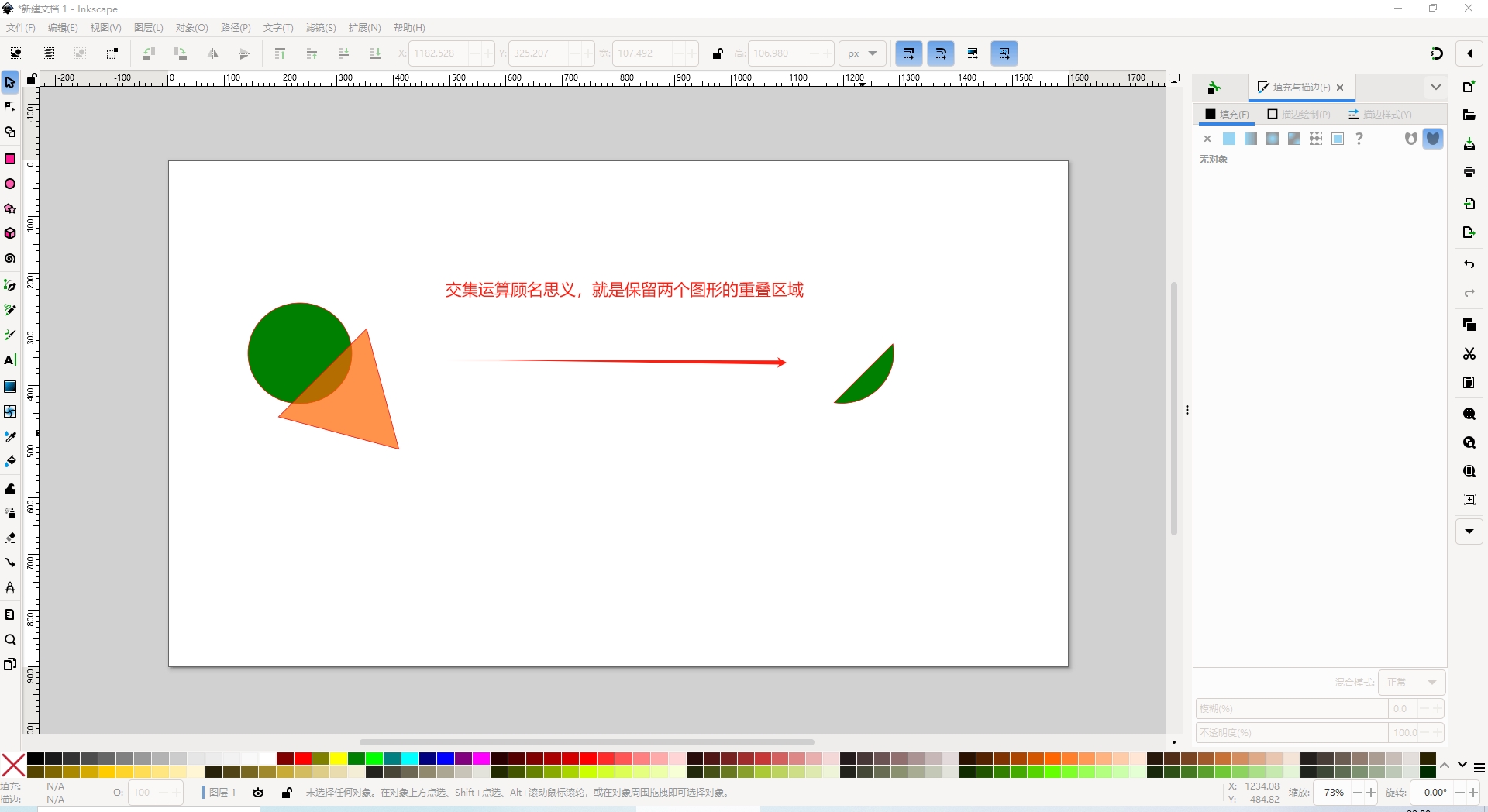The height and width of the screenshot is (812, 1488).
Task: Select the Text tool in toolbox
Action: 10,360
